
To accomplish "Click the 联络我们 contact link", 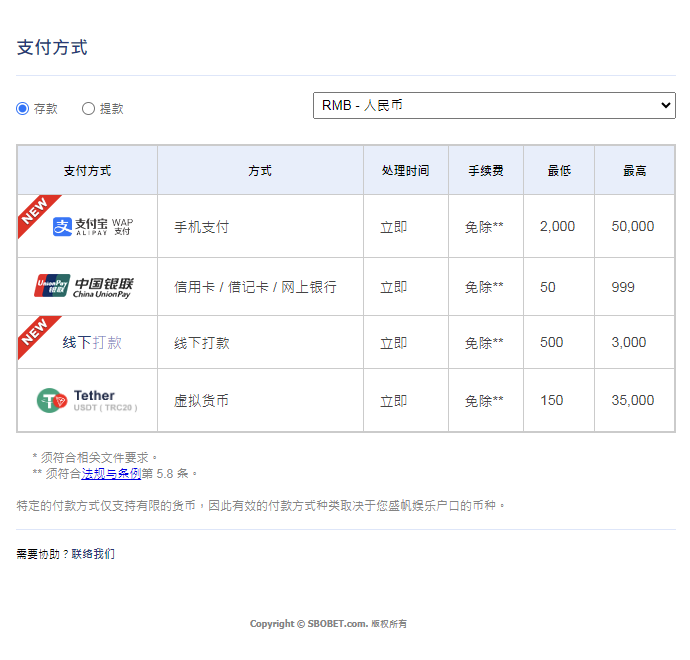I will [x=93, y=554].
